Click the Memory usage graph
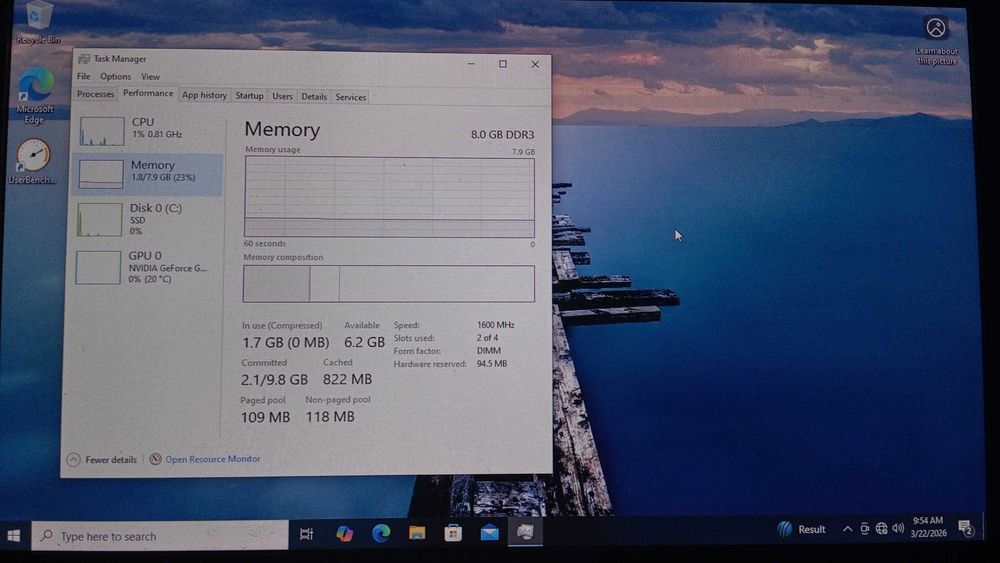The image size is (1000, 563). click(389, 197)
